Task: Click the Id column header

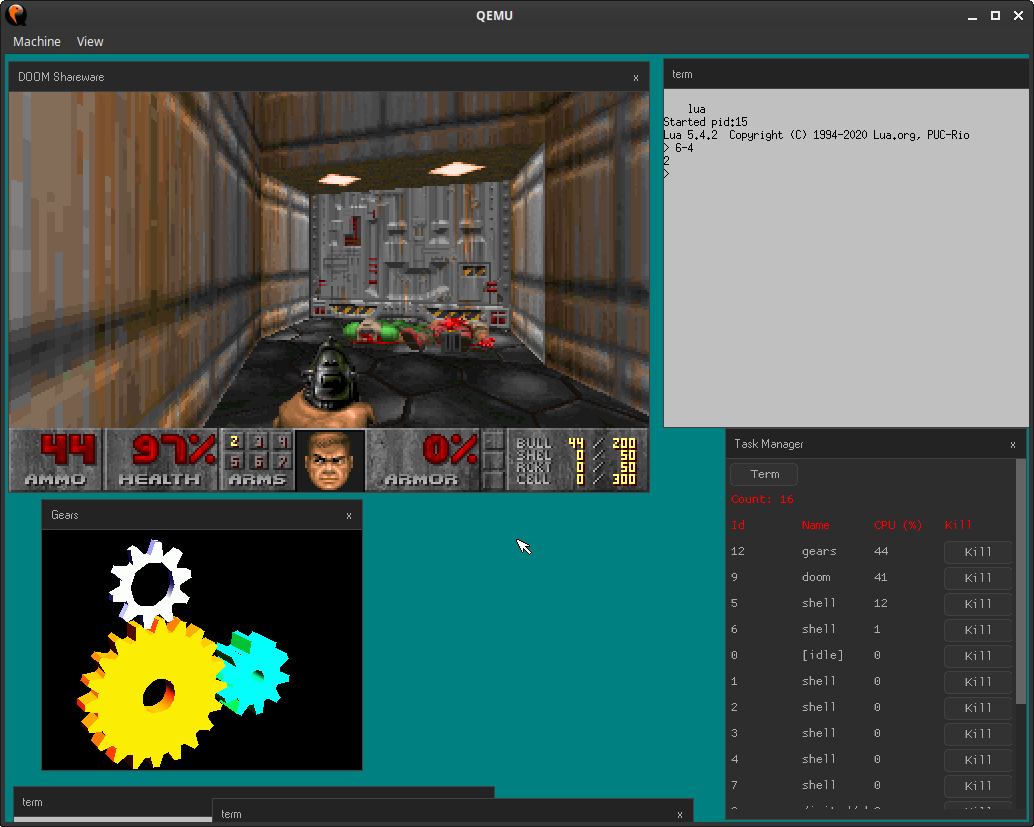Action: pos(738,525)
